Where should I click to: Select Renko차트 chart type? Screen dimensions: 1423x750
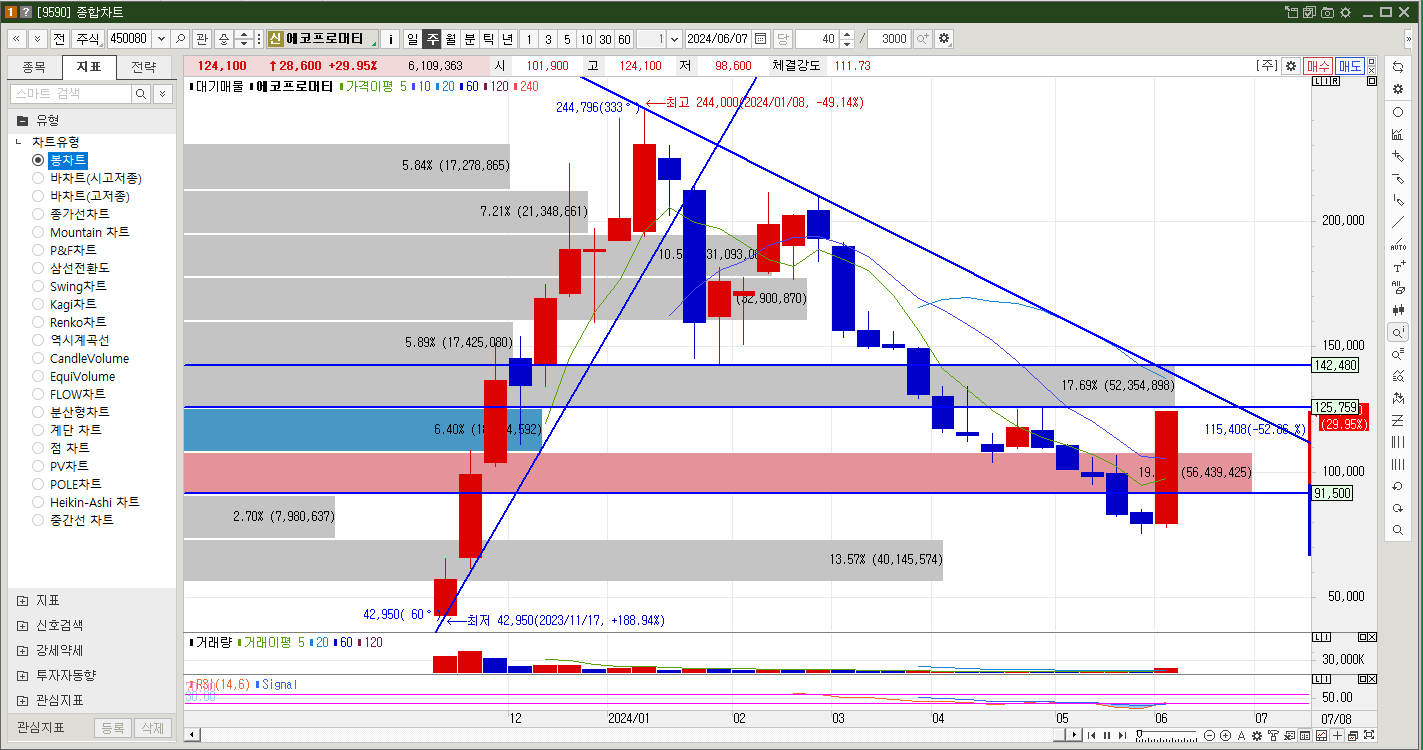click(69, 322)
